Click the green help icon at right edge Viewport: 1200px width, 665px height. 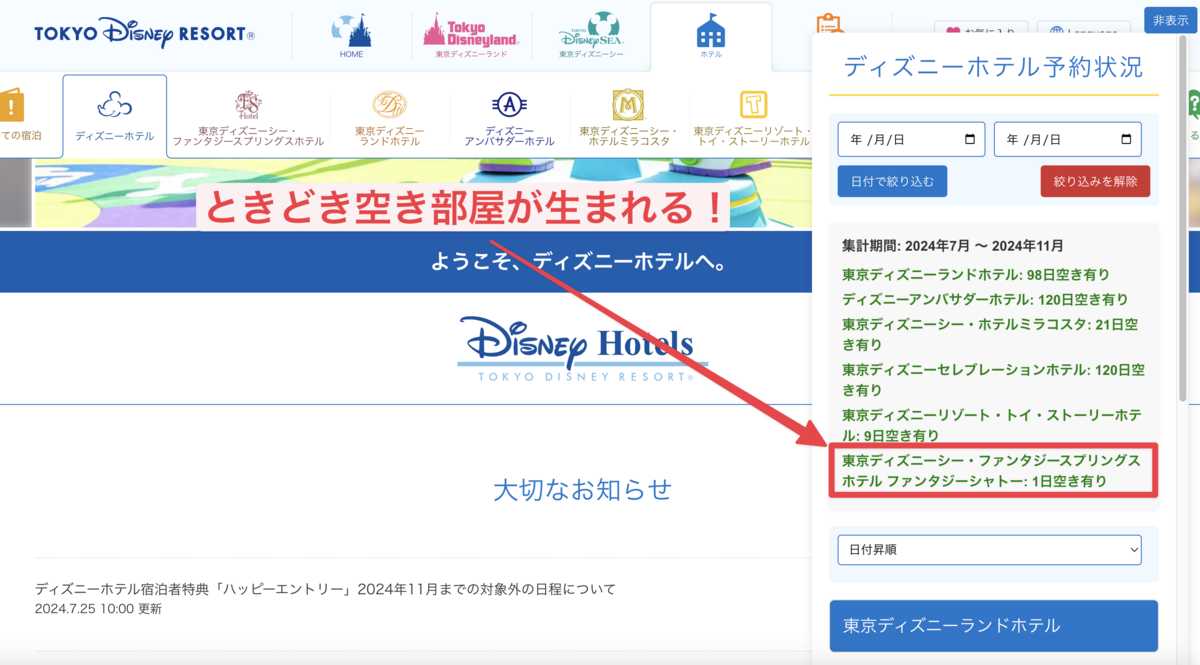tap(1193, 104)
